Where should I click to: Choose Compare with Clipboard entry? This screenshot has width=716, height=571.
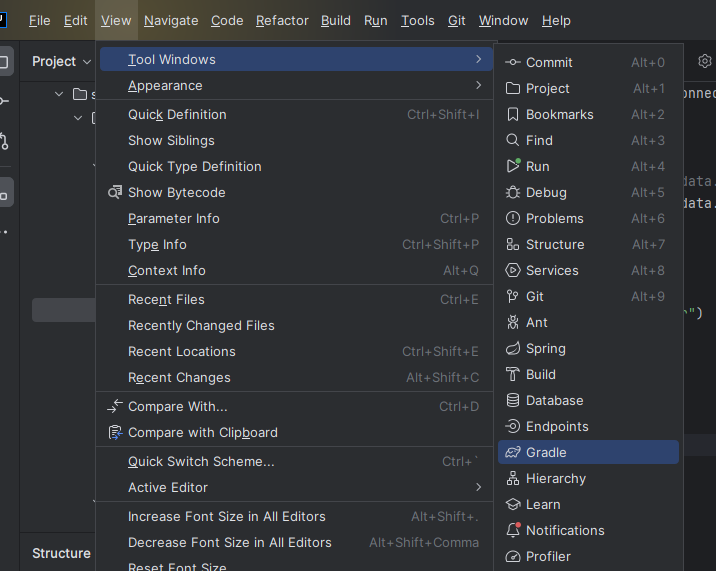(296, 433)
